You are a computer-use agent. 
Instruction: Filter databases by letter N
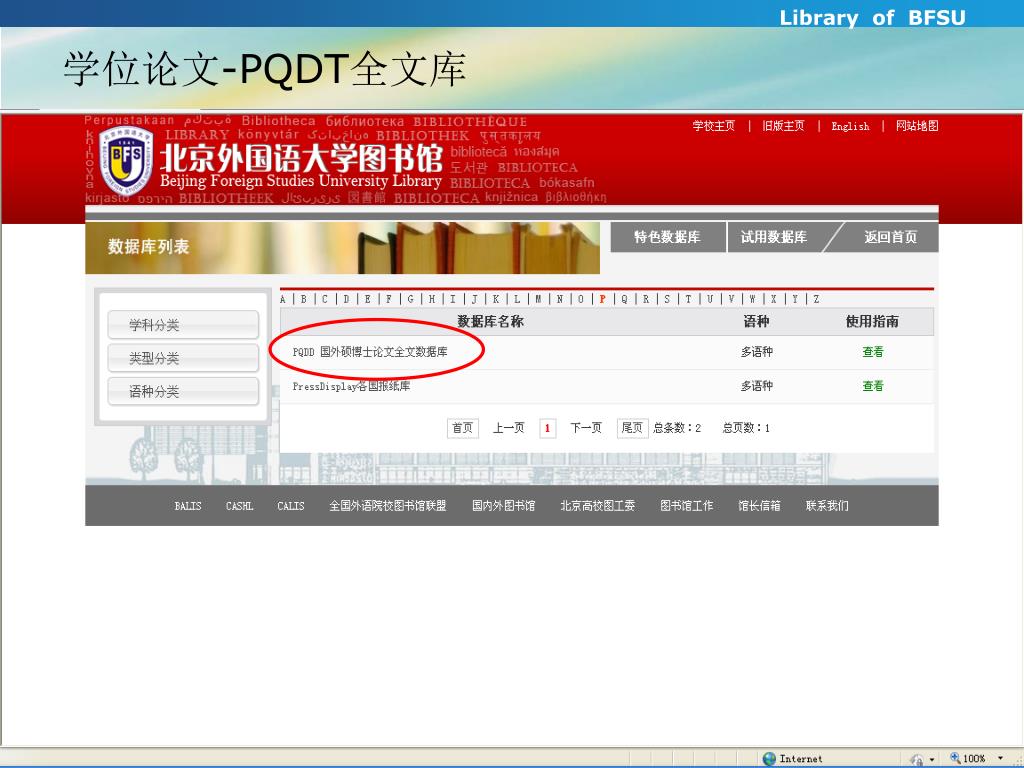(560, 299)
